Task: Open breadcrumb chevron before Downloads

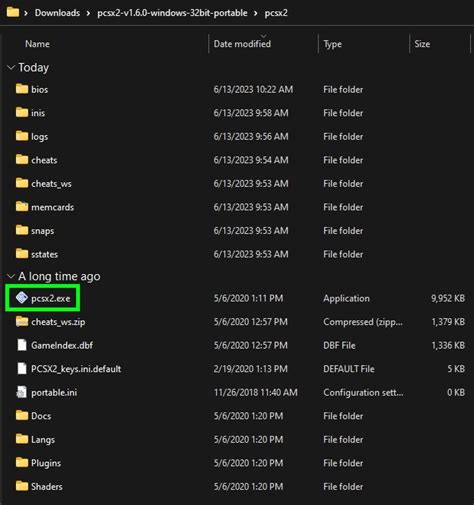Action: 26,13
